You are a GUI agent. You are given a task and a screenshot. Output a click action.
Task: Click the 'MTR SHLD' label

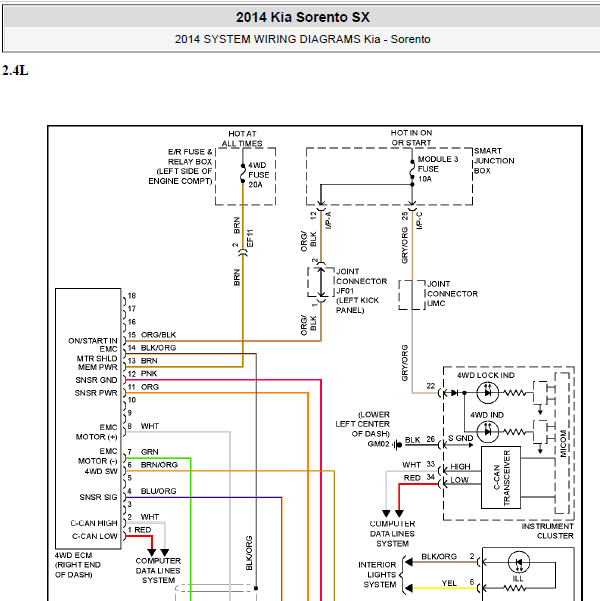[x=97, y=358]
